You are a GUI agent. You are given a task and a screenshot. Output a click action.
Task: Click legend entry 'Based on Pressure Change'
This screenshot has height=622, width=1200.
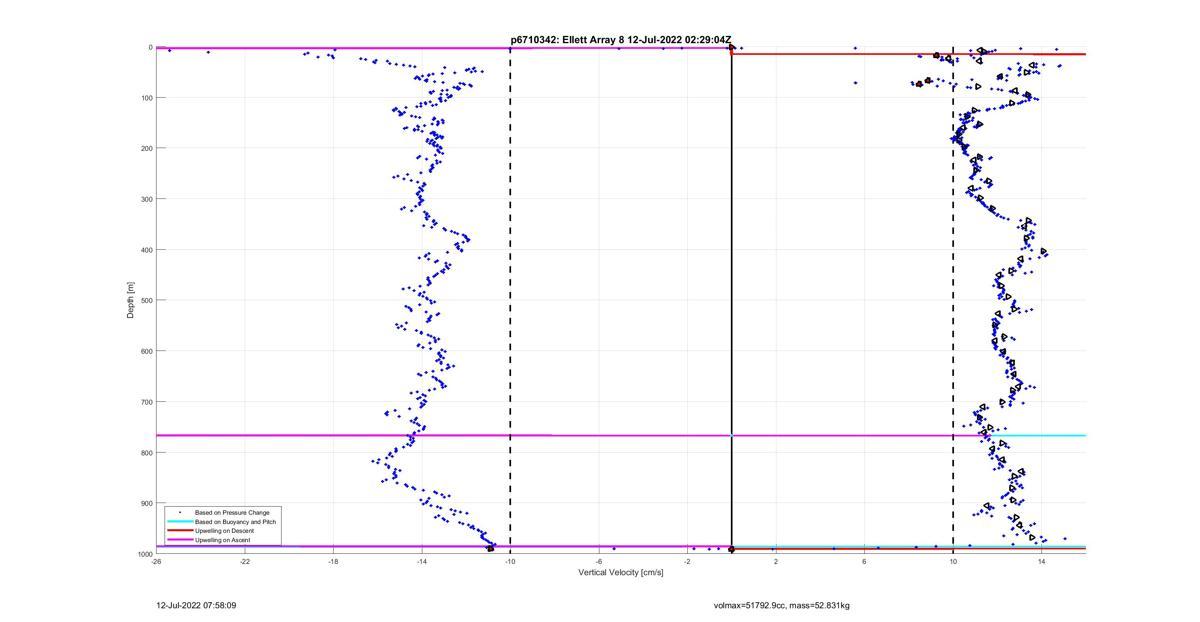coord(232,512)
